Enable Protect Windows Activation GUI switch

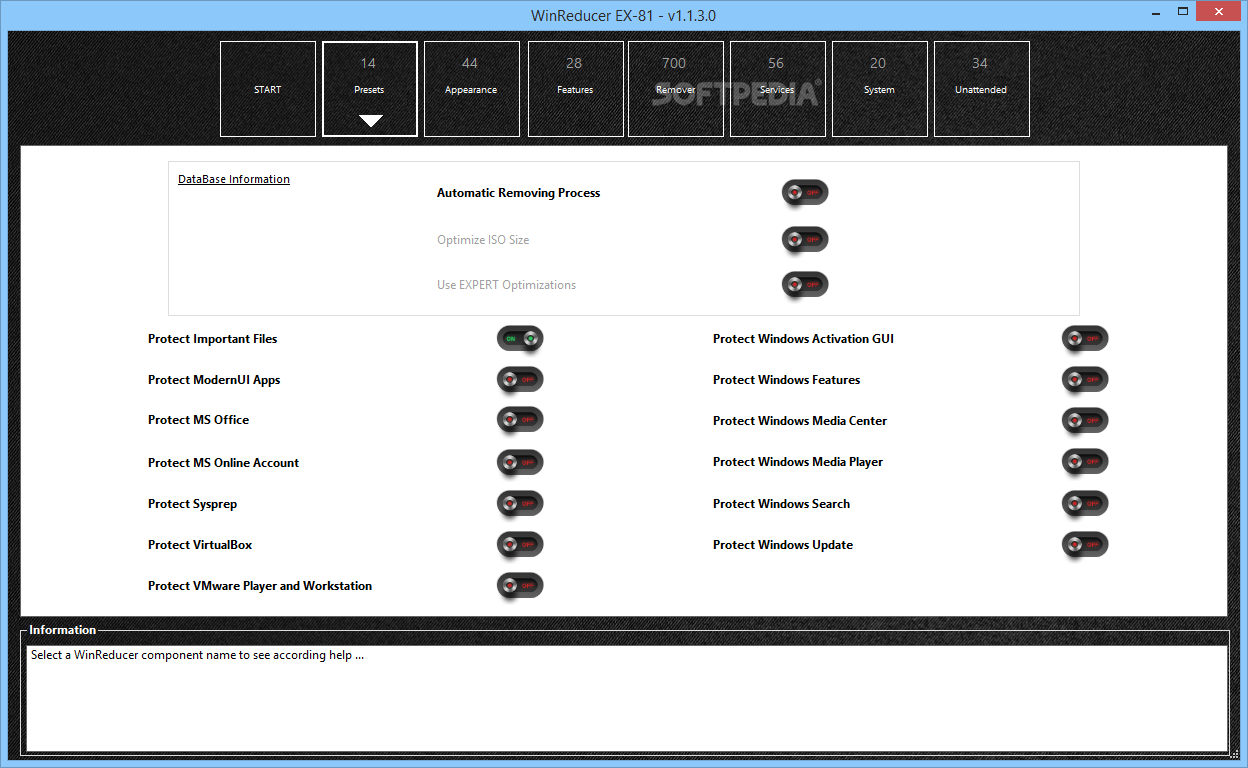pos(1085,339)
